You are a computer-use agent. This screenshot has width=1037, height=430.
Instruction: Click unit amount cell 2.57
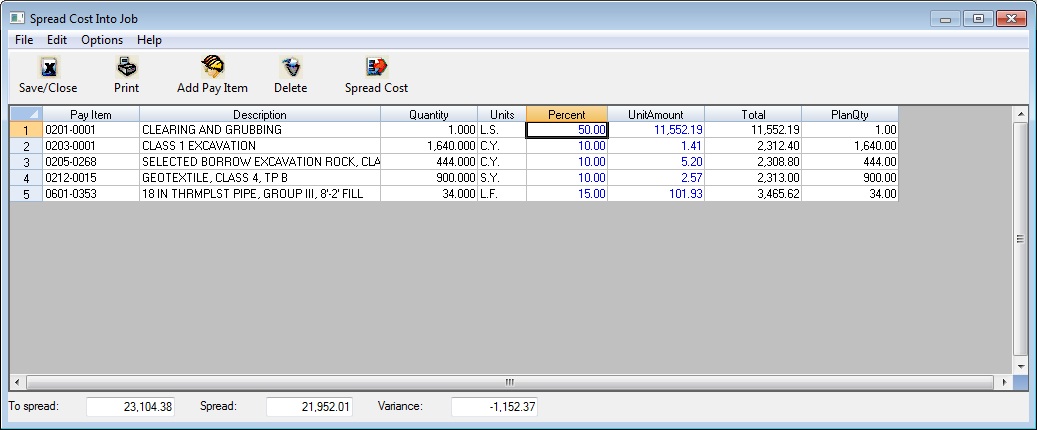pyautogui.click(x=656, y=178)
